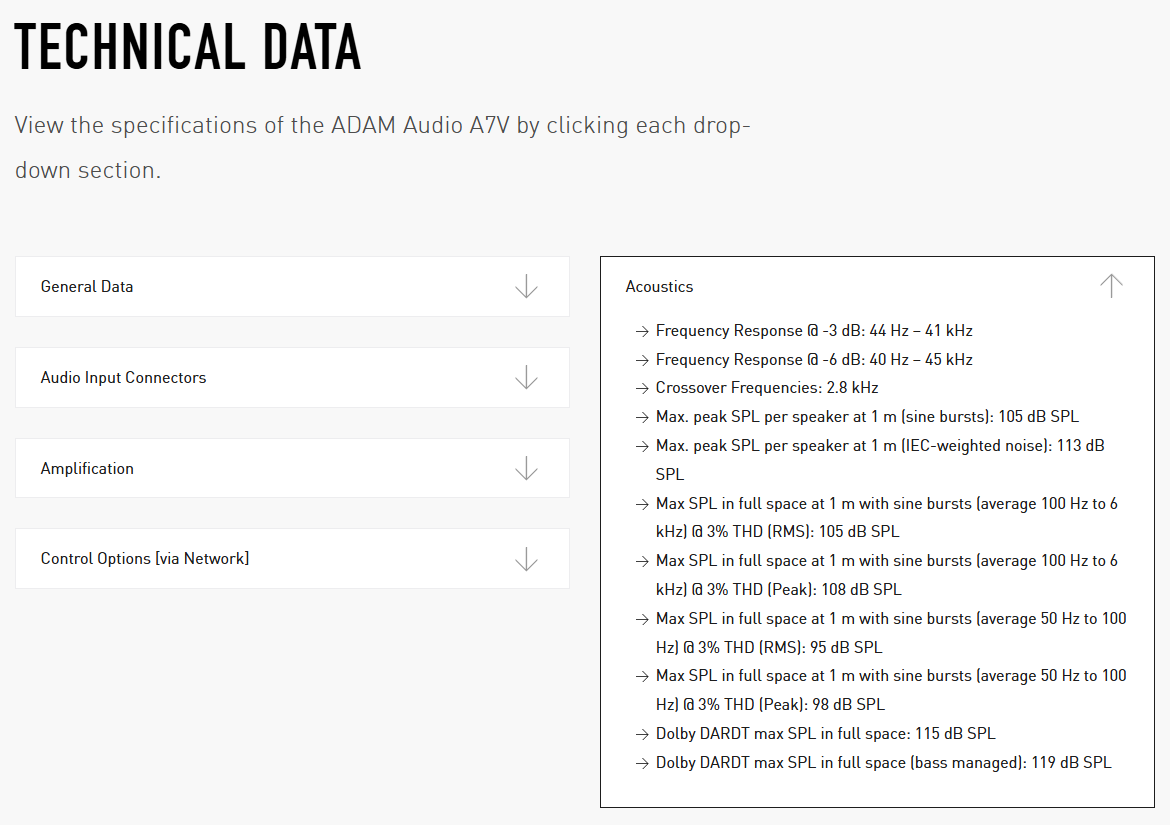Click the "View the specifications" description text
The width and height of the screenshot is (1170, 825).
coord(382,126)
